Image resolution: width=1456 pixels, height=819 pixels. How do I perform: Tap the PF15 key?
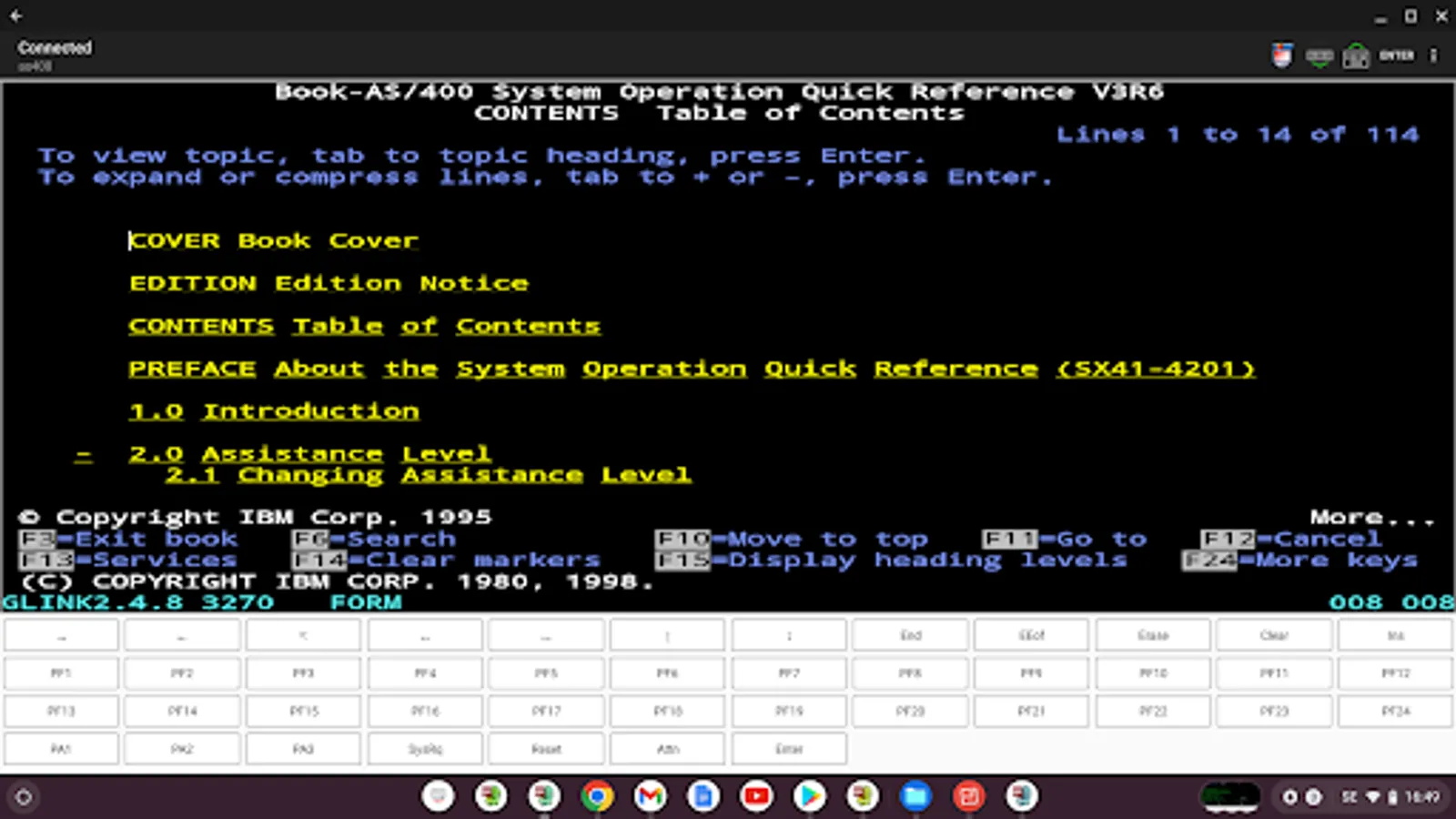[303, 711]
